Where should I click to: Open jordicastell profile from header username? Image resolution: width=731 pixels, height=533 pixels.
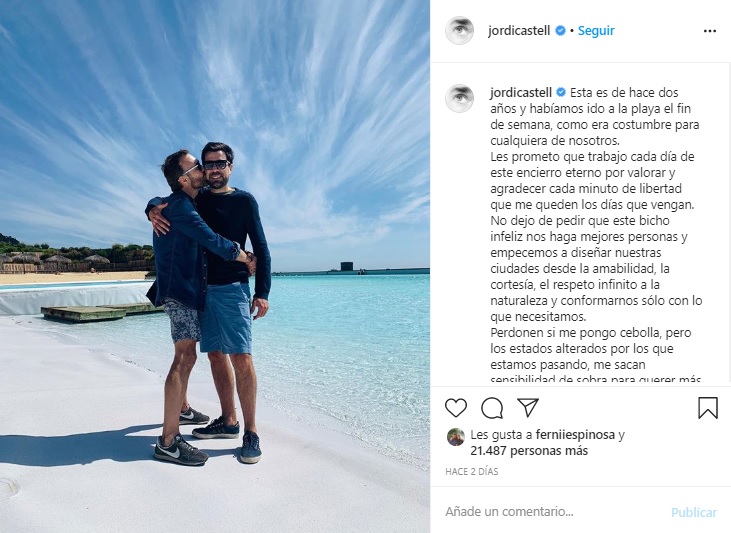pyautogui.click(x=519, y=31)
